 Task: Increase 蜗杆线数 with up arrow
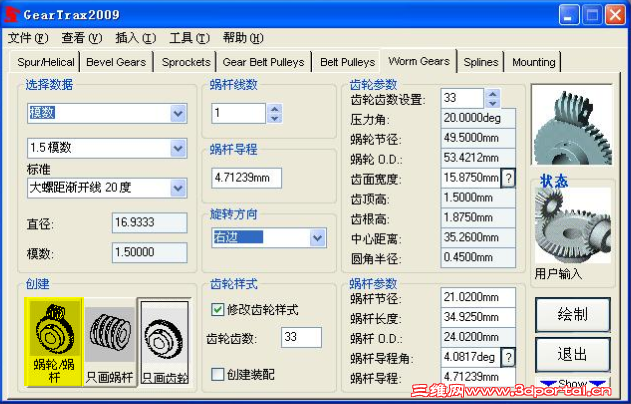point(274,109)
